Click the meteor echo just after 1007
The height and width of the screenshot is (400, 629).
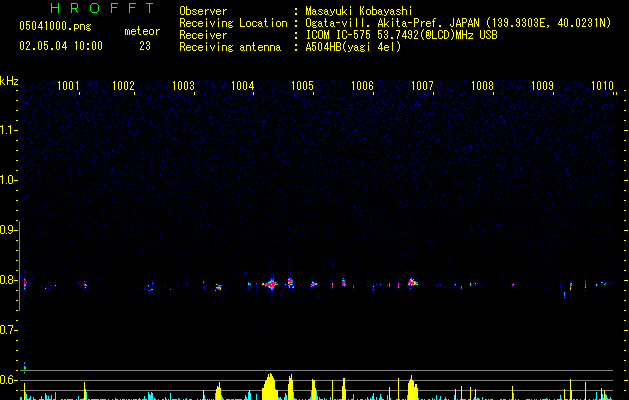412,282
